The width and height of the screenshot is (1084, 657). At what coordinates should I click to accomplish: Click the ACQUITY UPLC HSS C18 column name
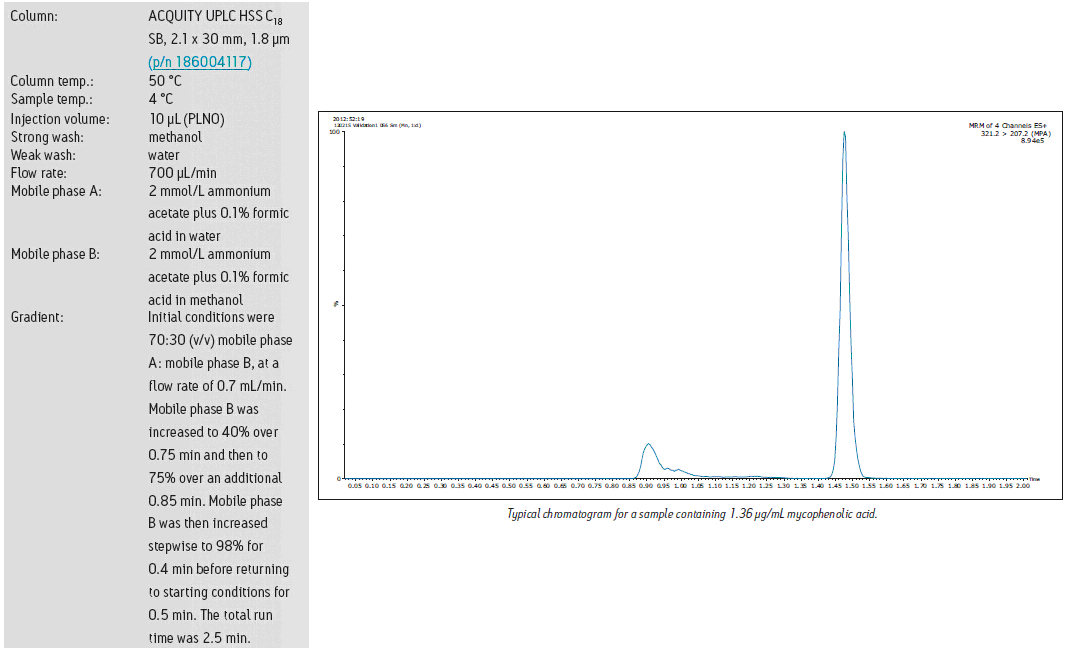tap(220, 17)
